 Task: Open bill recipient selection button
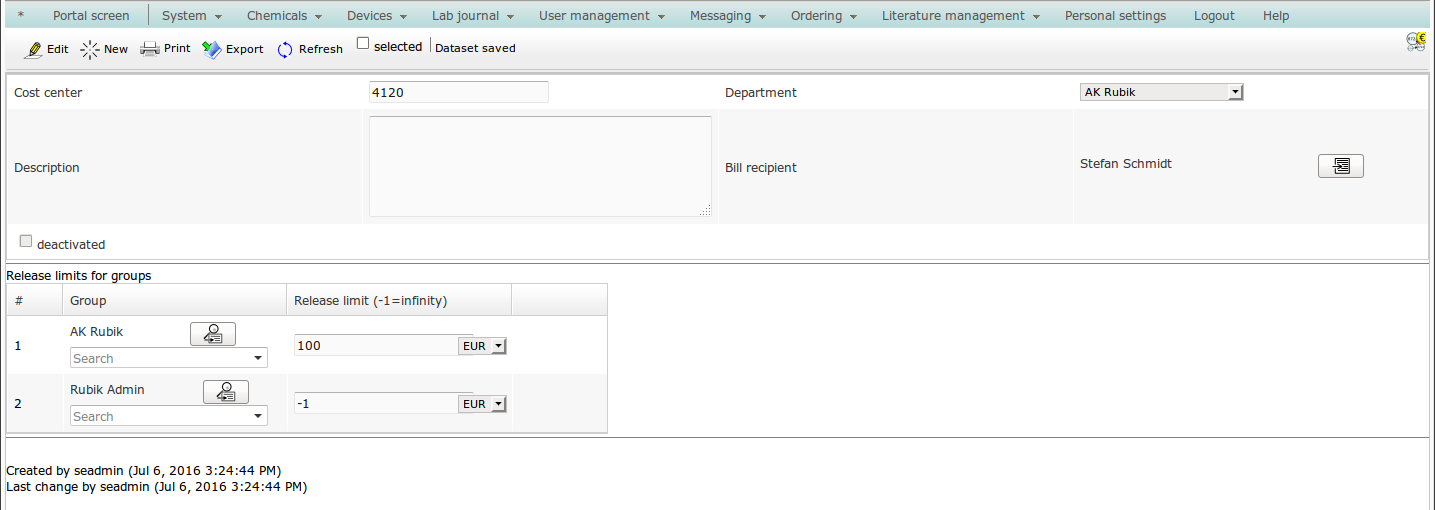1340,166
